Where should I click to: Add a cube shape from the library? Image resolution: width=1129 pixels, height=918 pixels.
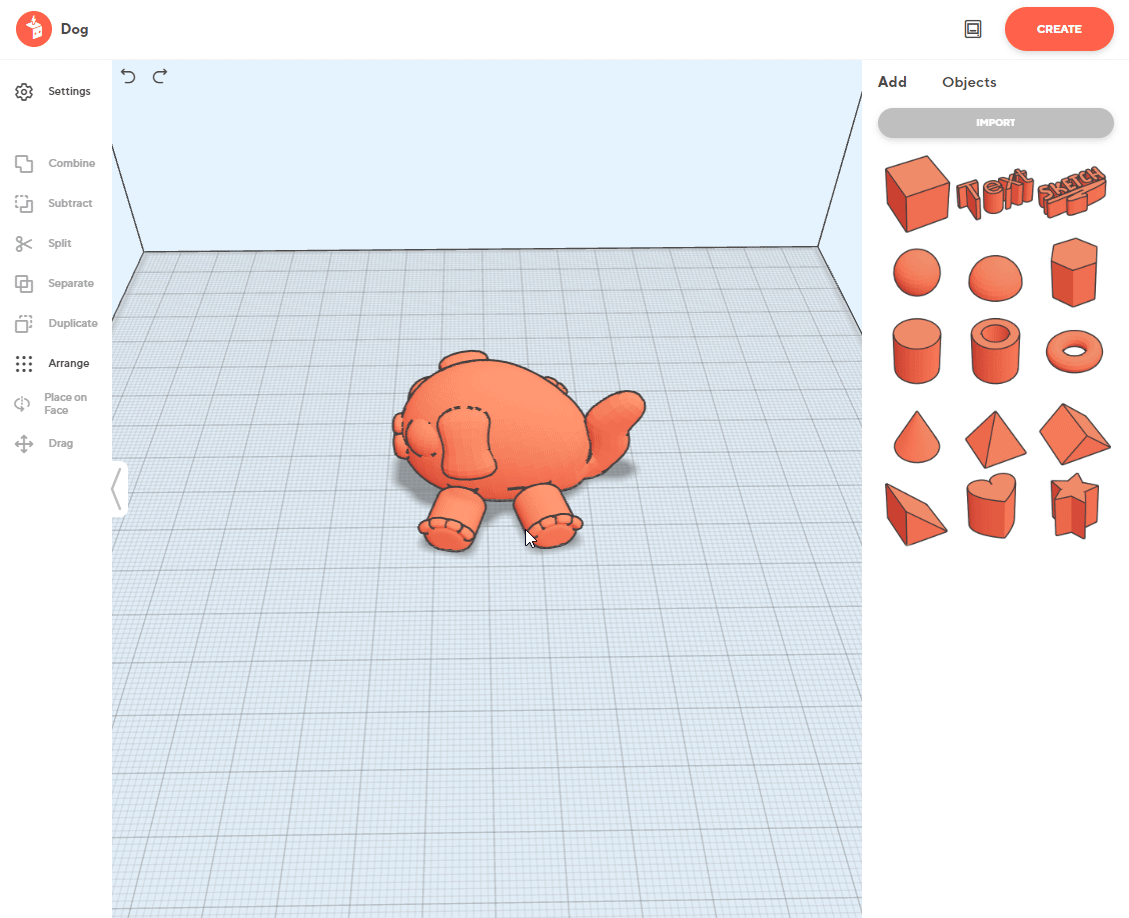(915, 192)
